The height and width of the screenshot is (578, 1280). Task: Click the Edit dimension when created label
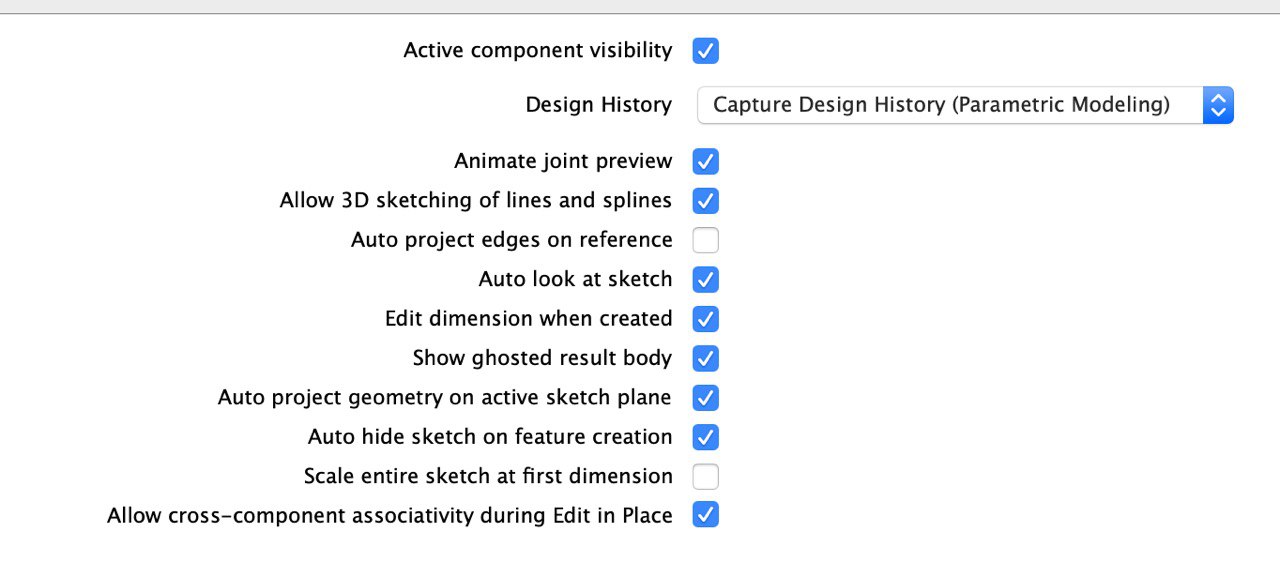pyautogui.click(x=528, y=319)
